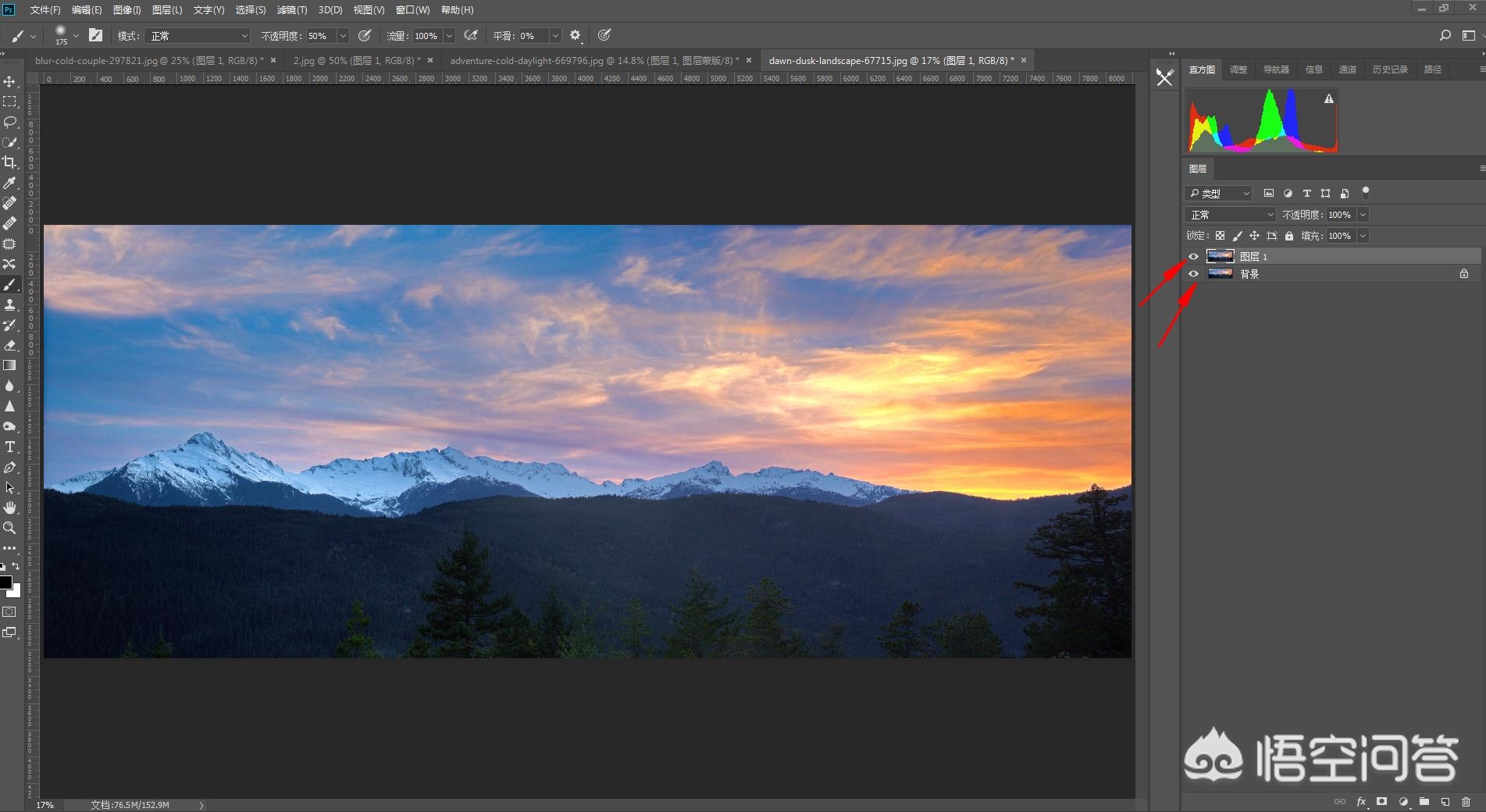Select the Crop tool
1486x812 pixels.
pyautogui.click(x=9, y=162)
